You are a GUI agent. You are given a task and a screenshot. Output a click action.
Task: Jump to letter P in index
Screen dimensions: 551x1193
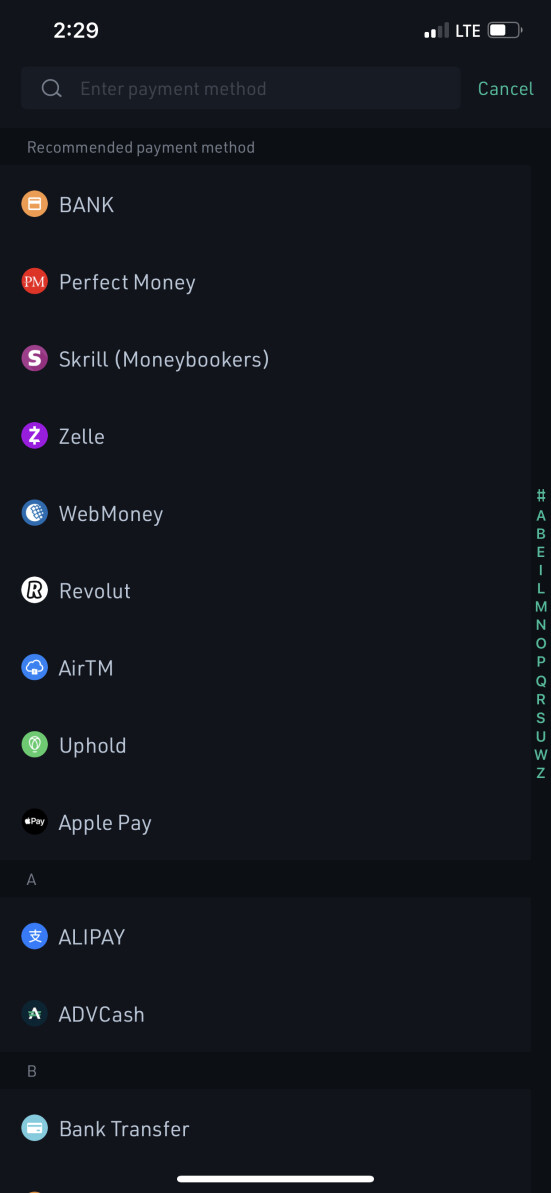[540, 662]
